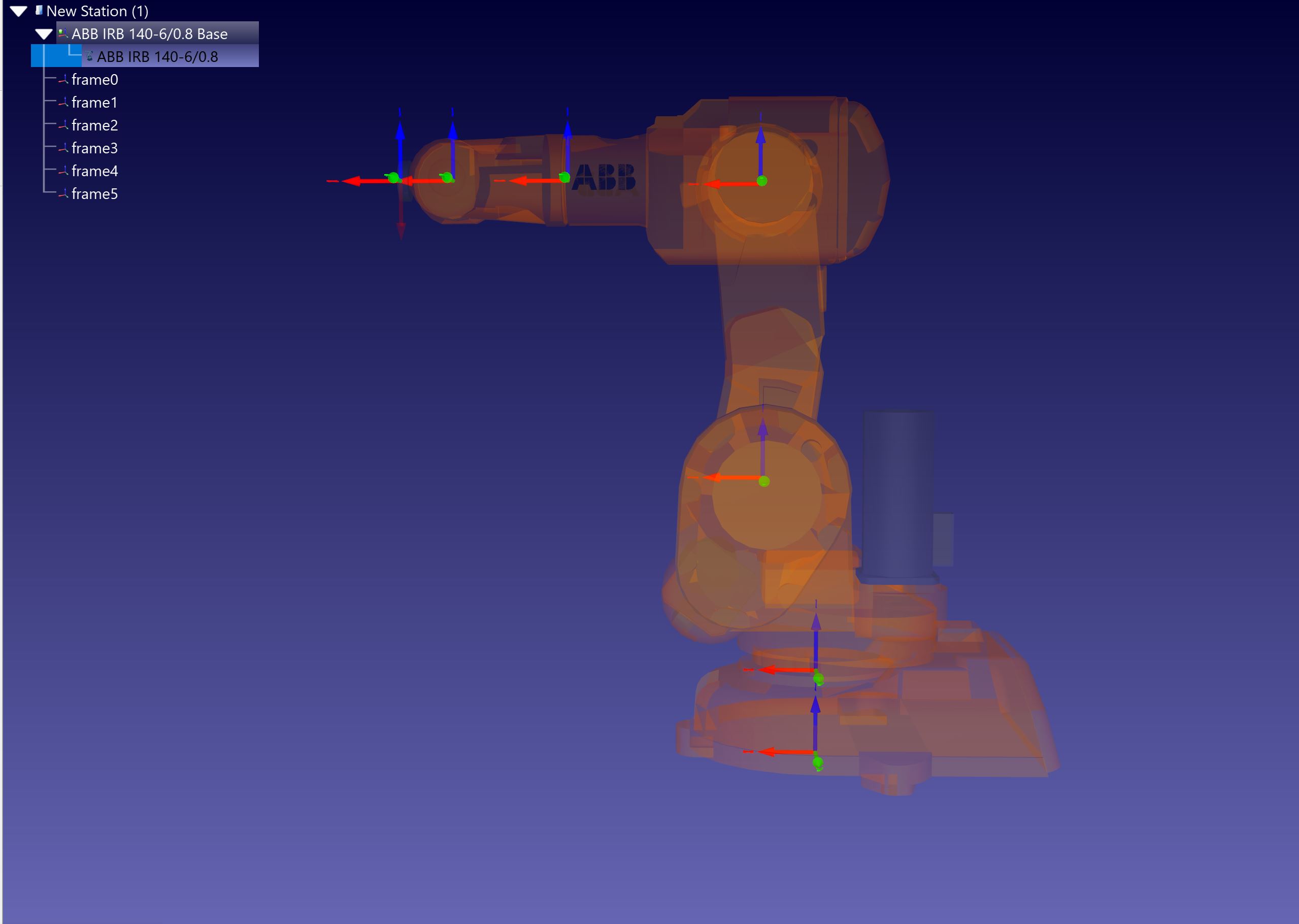Click the lowest green origin dot on robot base
Screen dimensions: 1299x924
coord(818,763)
